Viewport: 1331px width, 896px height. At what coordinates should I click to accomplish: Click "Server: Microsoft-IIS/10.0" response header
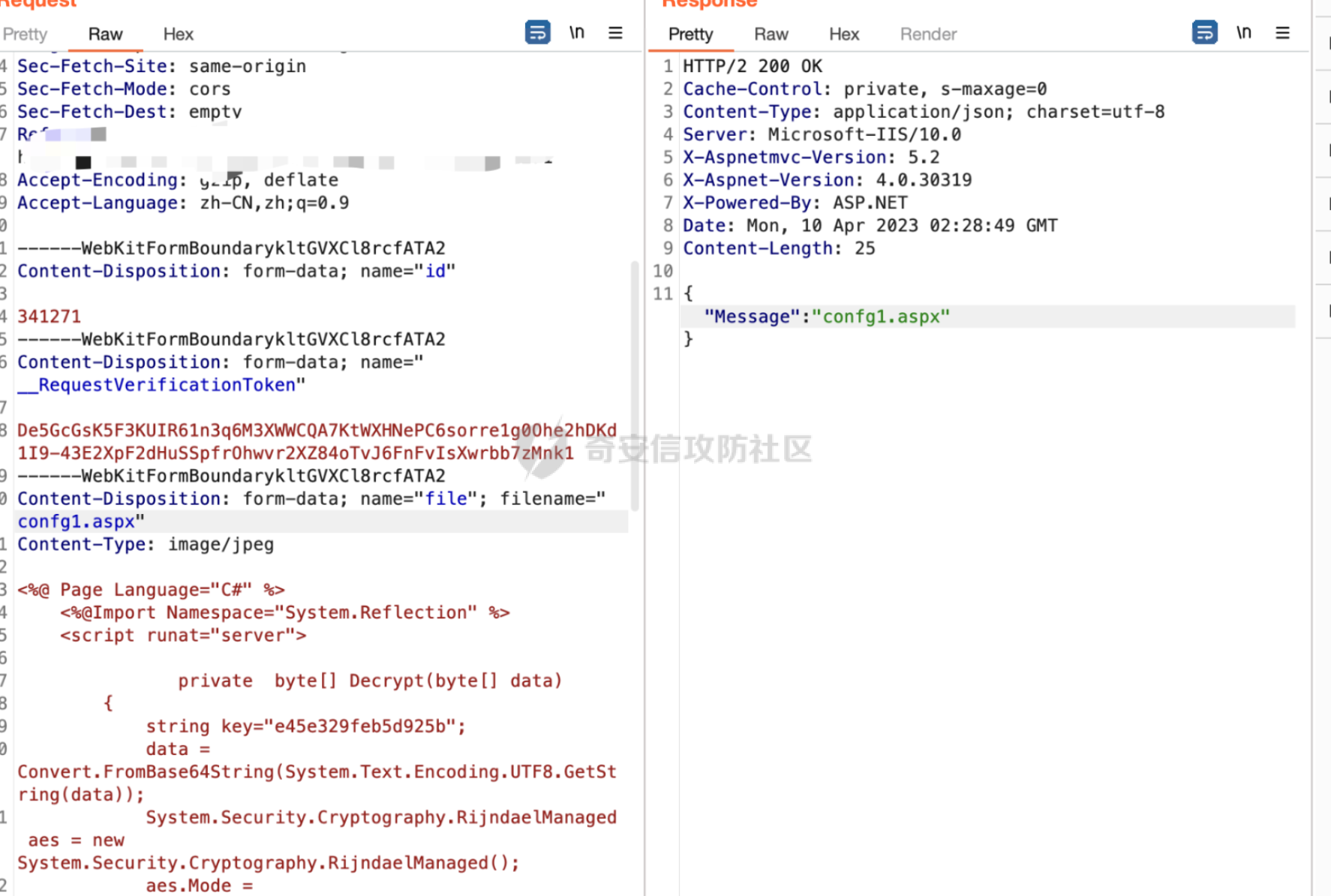(x=822, y=134)
